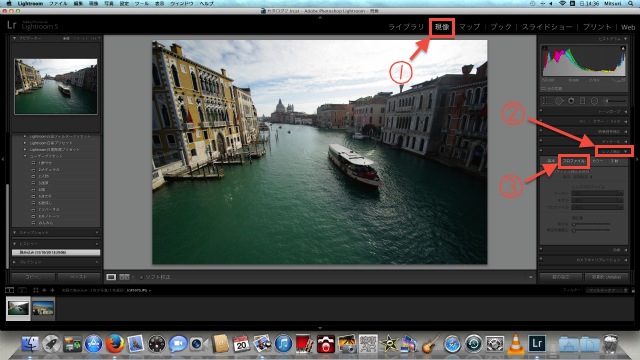640x360 pixels.
Task: Collapse the ユーザープリセット folder
Action: [x=25, y=156]
